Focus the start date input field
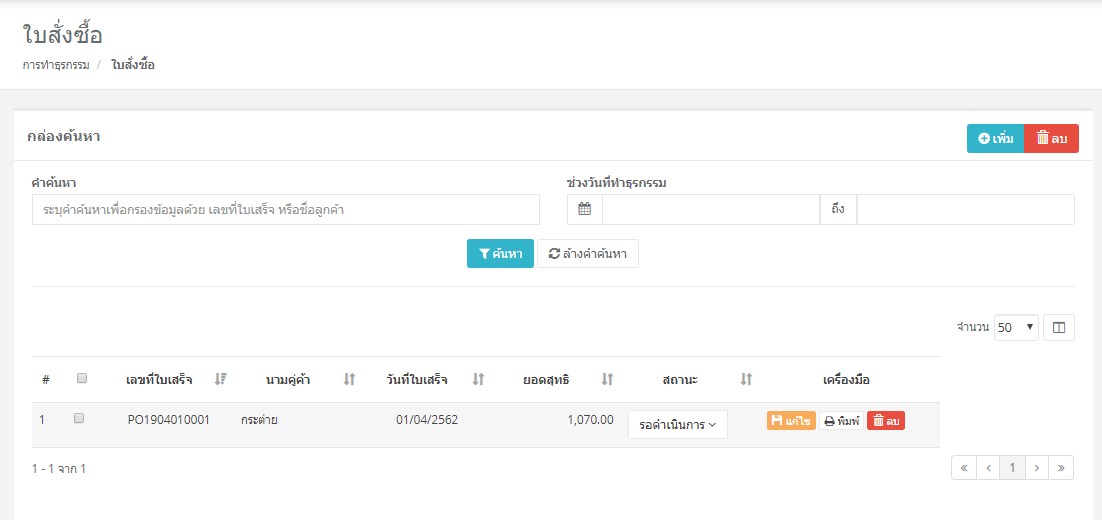 coord(711,209)
